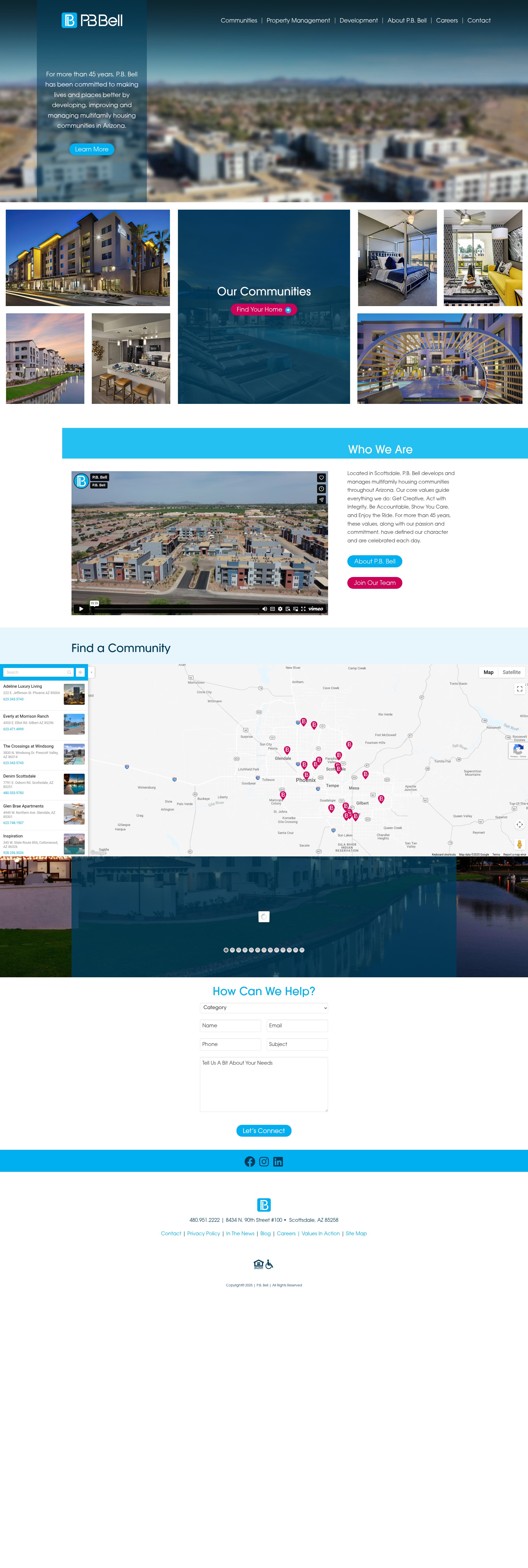The image size is (528, 1568).
Task: Open About P.B. Bell nav item
Action: tap(407, 21)
